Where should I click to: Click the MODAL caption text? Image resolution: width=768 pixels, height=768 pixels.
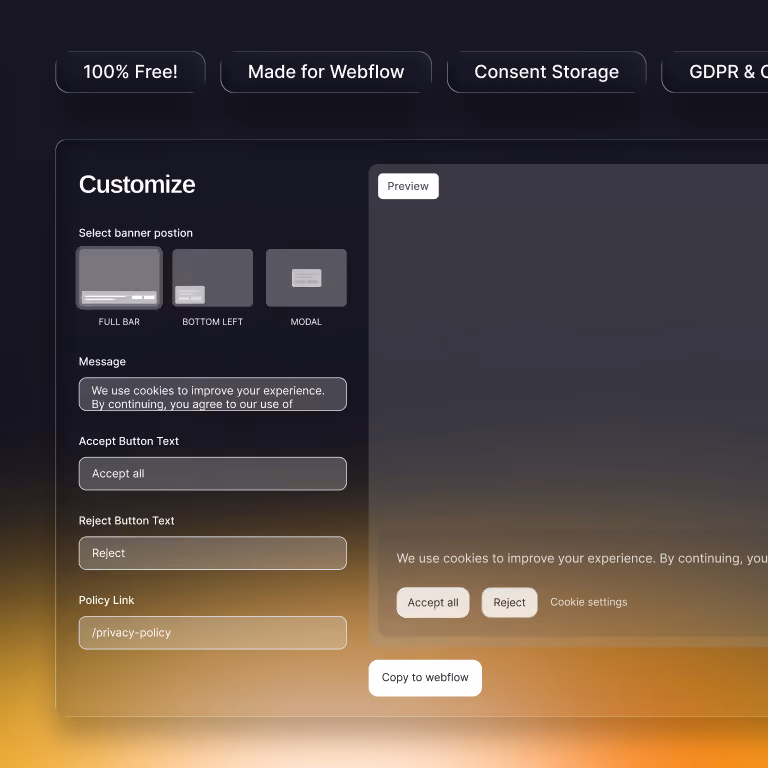coord(306,322)
